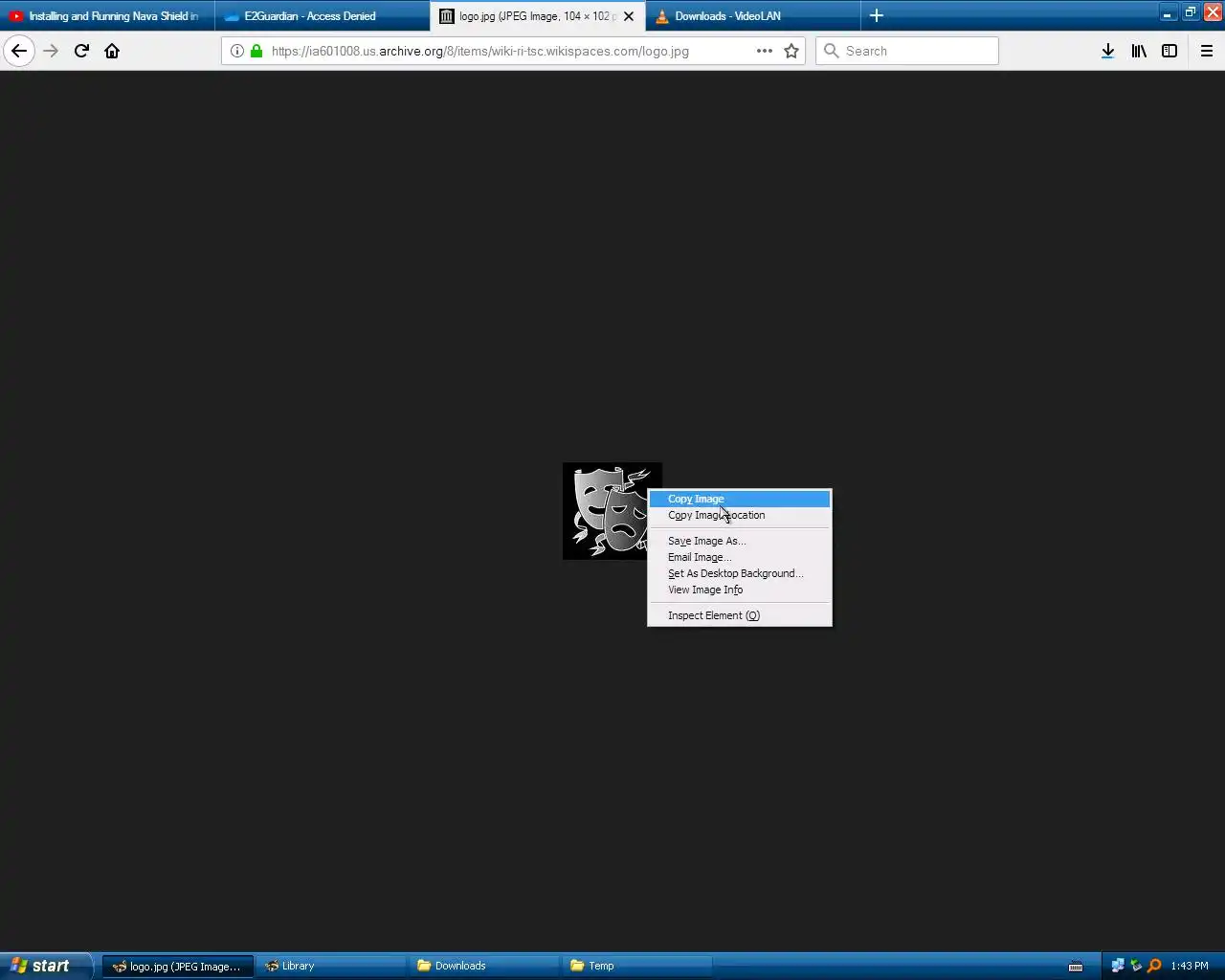
Task: Click the forward navigation arrow
Action: pyautogui.click(x=51, y=51)
